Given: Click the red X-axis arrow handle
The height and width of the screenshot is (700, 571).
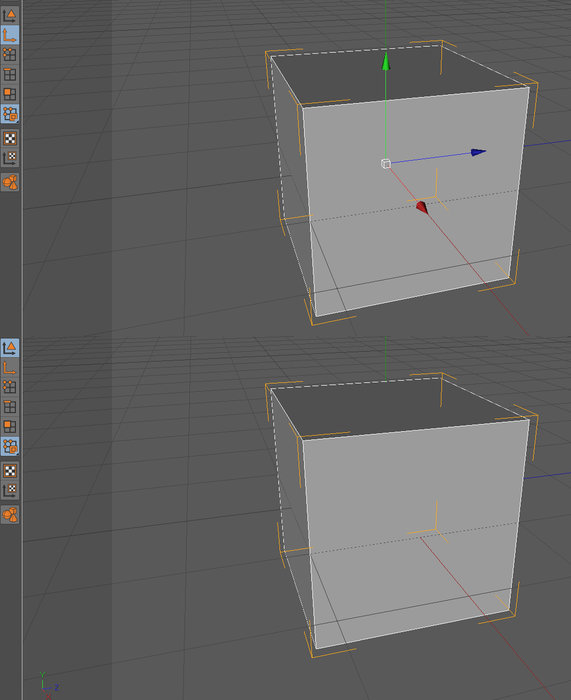Looking at the screenshot, I should pyautogui.click(x=422, y=207).
